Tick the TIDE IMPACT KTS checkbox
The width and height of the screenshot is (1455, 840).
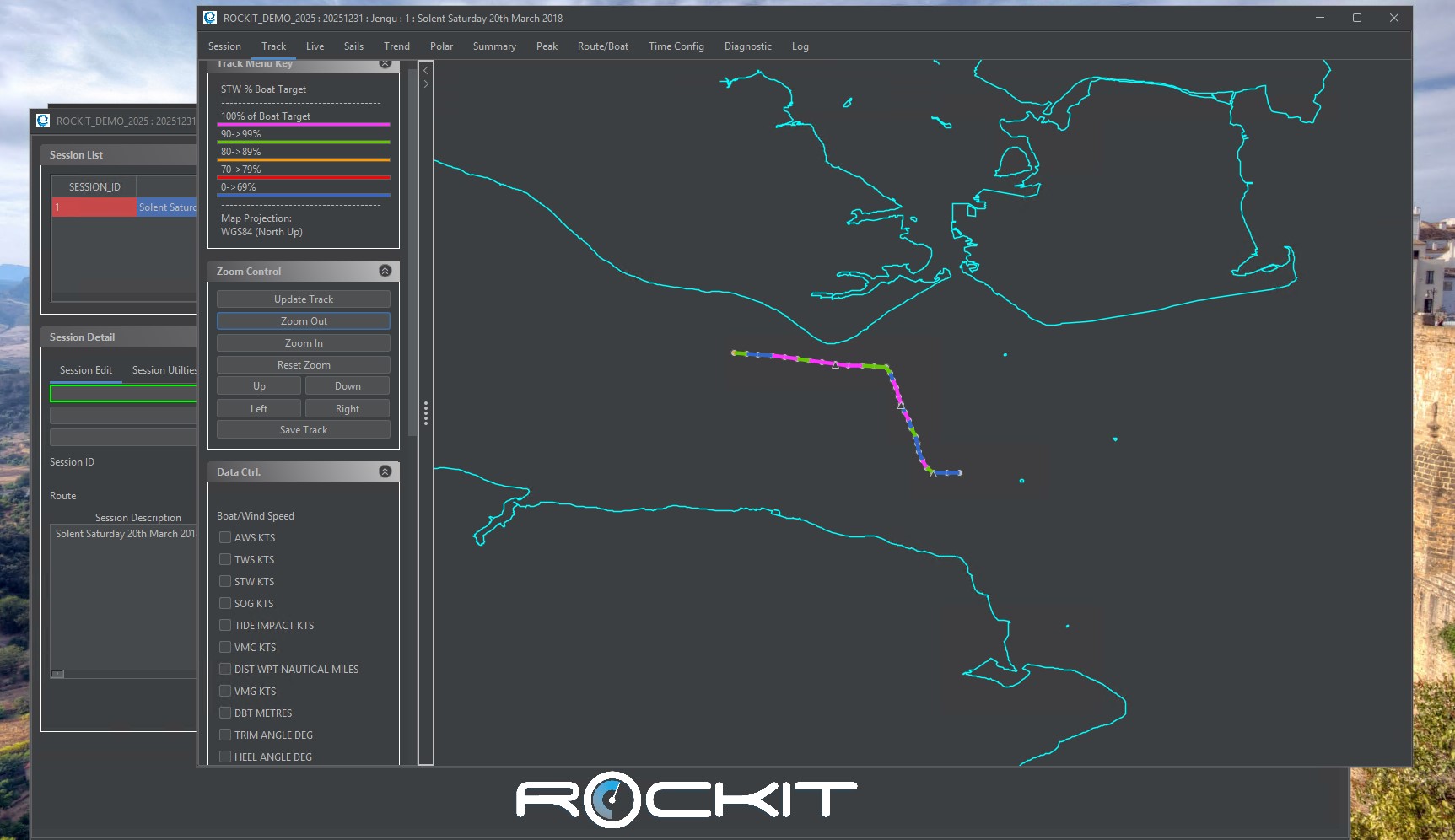click(x=225, y=625)
